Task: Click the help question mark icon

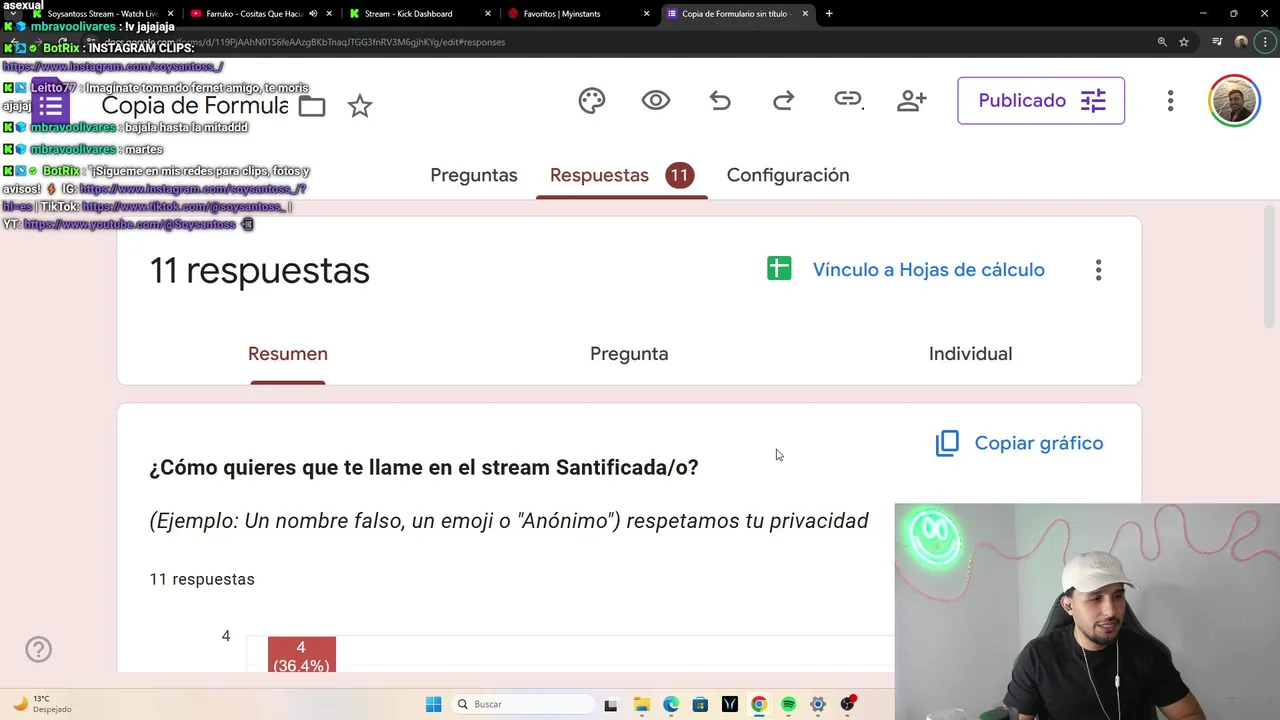Action: click(38, 650)
